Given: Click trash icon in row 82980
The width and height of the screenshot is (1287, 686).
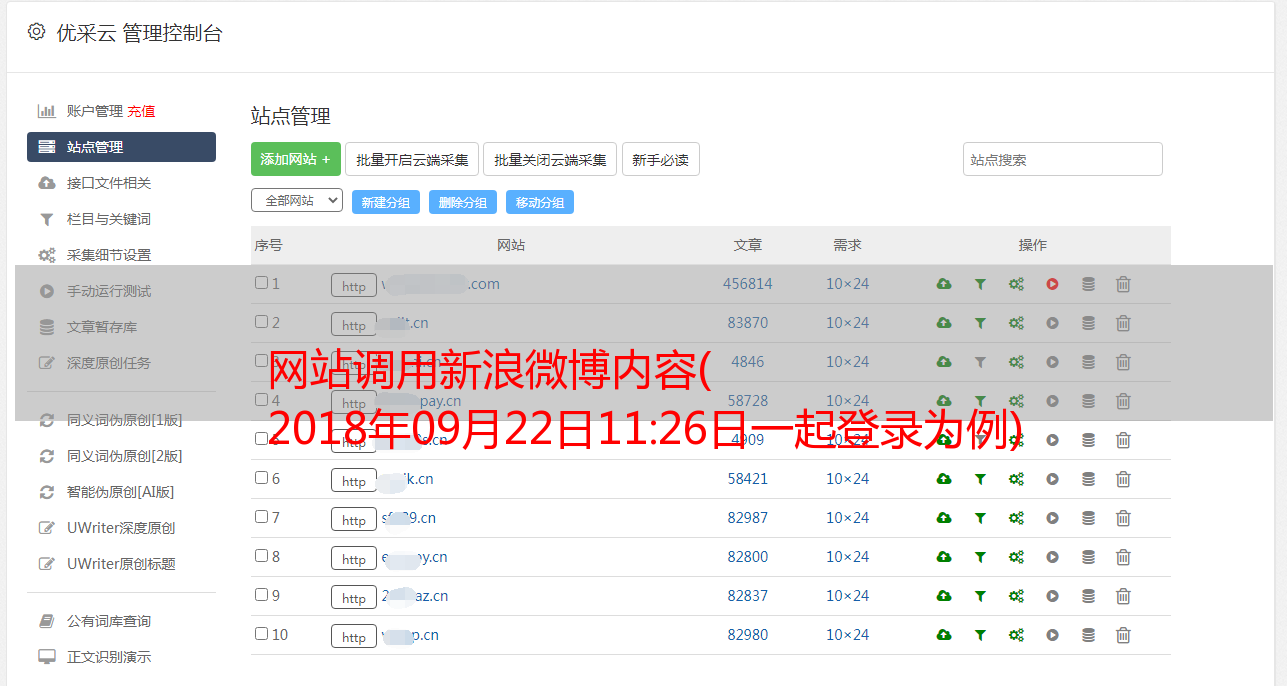Looking at the screenshot, I should point(1123,635).
